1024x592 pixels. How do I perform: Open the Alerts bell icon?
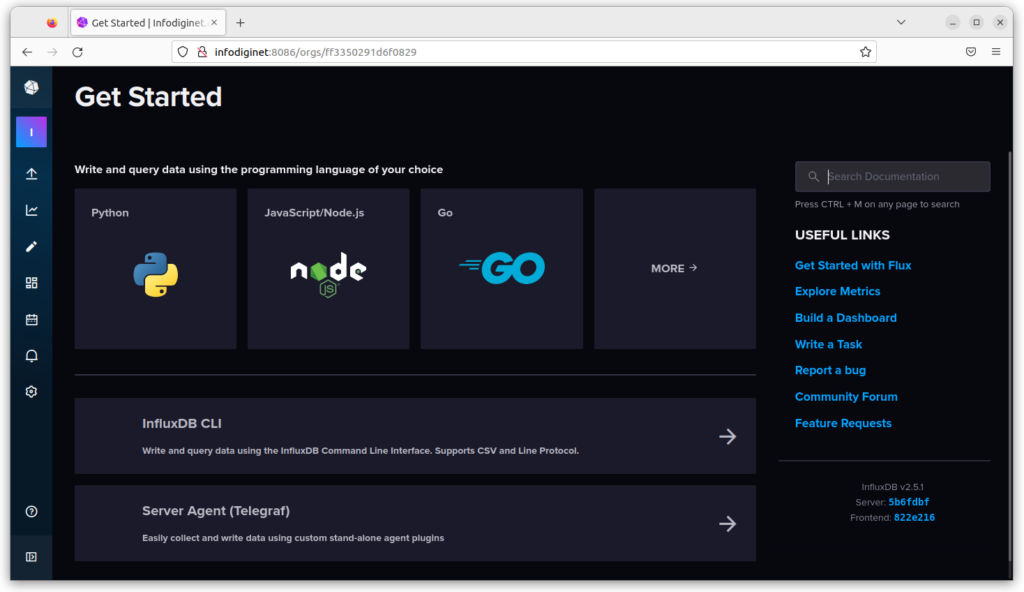31,355
